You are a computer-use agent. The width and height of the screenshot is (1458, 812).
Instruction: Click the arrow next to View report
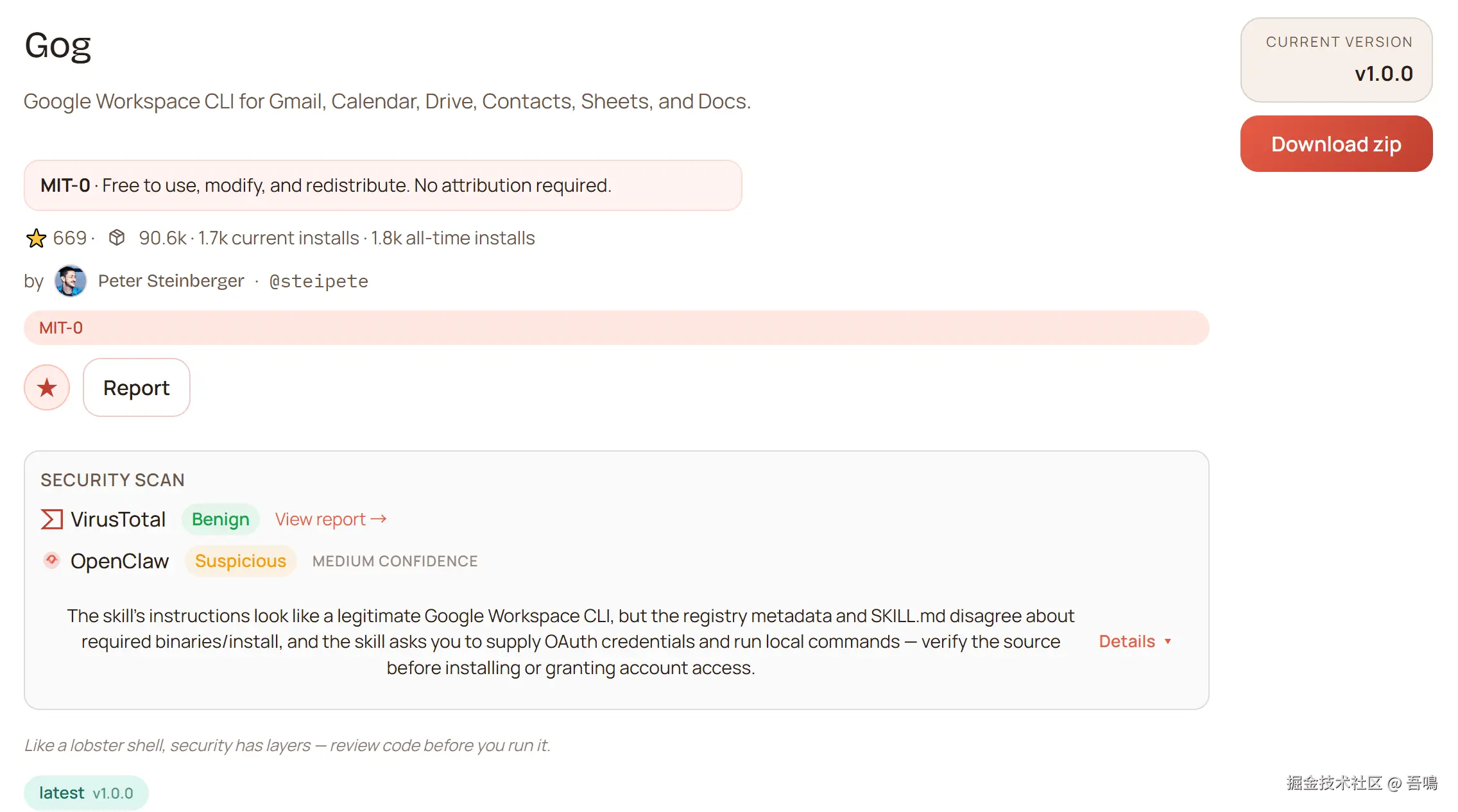coord(379,518)
